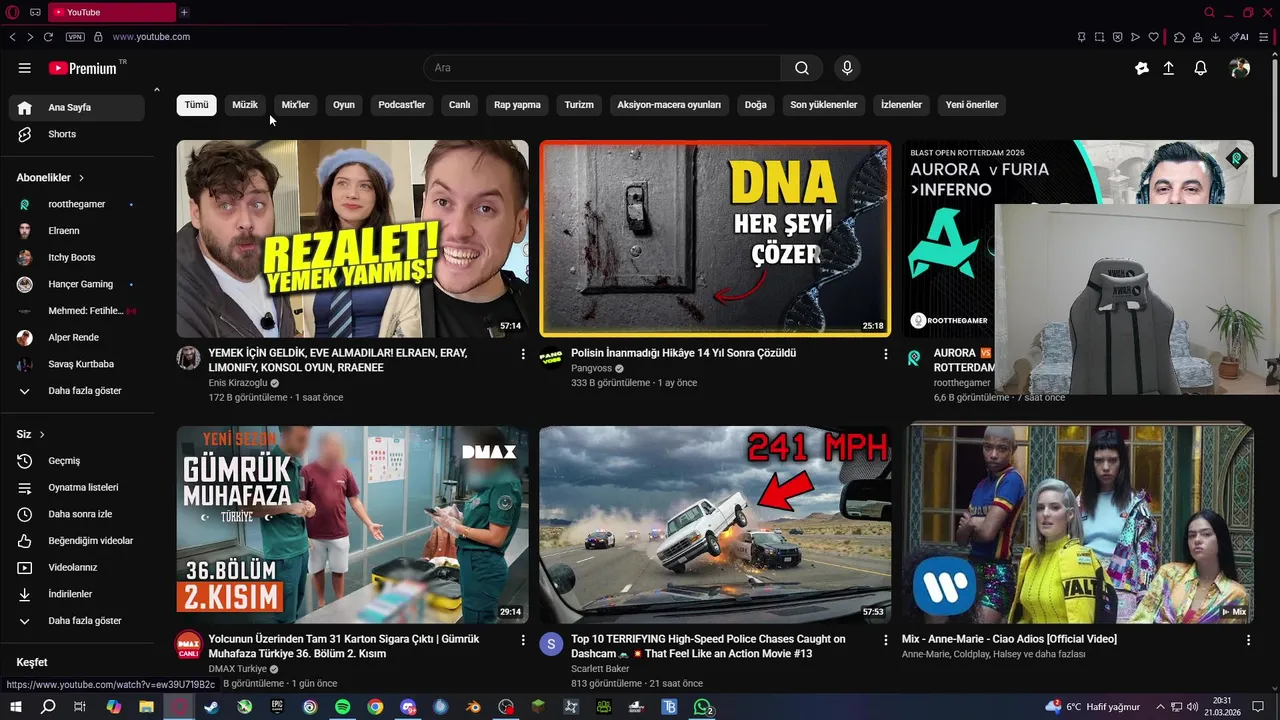1280x720 pixels.
Task: Open Steam from the taskbar
Action: coord(211,707)
